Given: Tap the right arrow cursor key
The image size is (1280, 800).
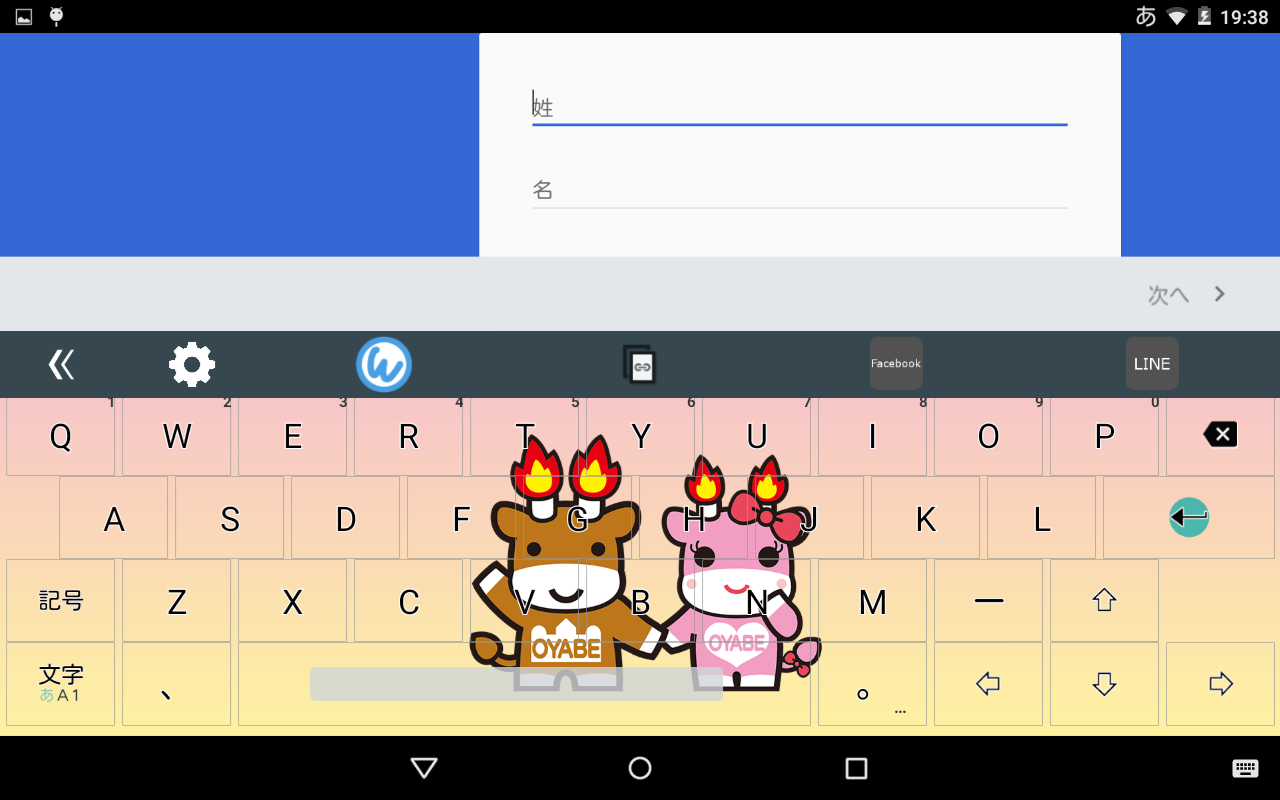Looking at the screenshot, I should [x=1220, y=684].
